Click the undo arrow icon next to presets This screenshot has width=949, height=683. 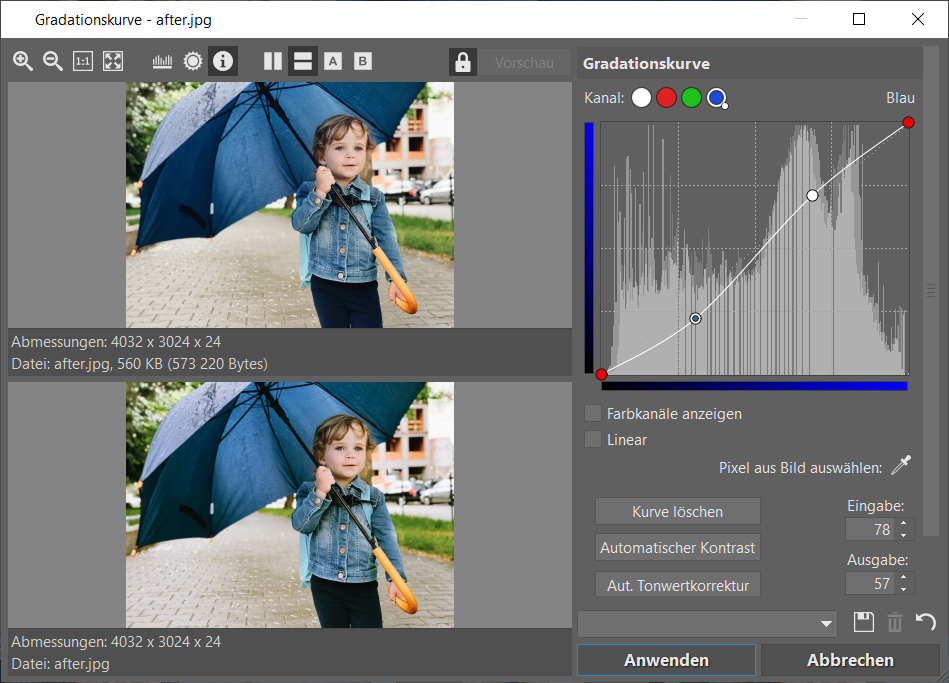(926, 623)
